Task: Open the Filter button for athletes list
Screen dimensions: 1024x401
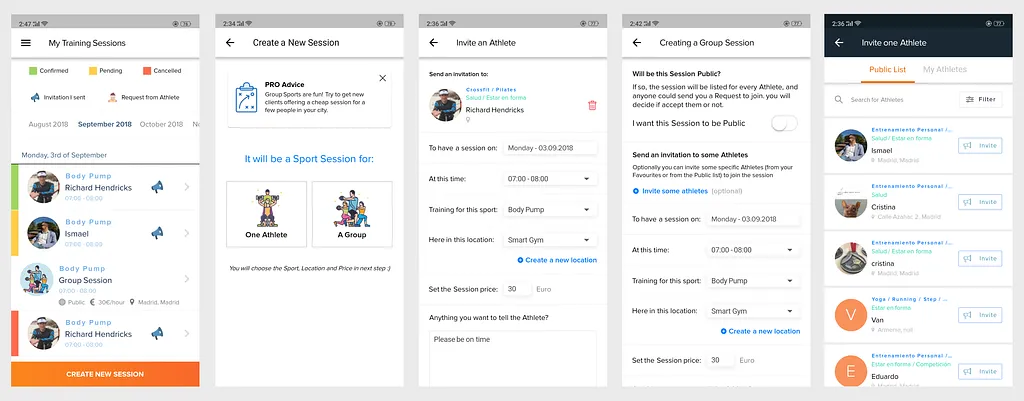Action: click(x=980, y=99)
